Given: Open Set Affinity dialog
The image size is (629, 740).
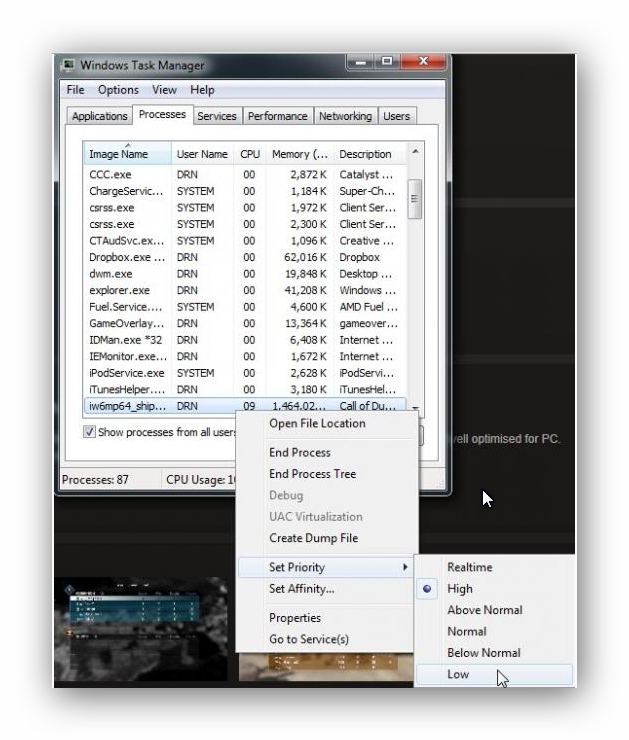Looking at the screenshot, I should pyautogui.click(x=302, y=589).
